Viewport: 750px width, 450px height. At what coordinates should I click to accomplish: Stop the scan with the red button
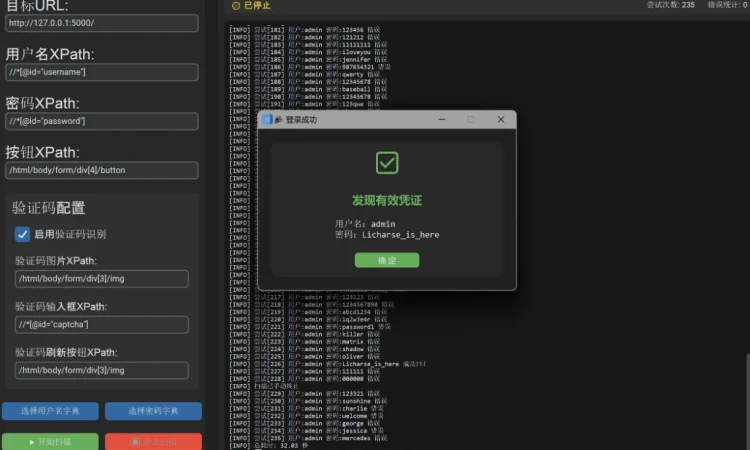pyautogui.click(x=154, y=442)
